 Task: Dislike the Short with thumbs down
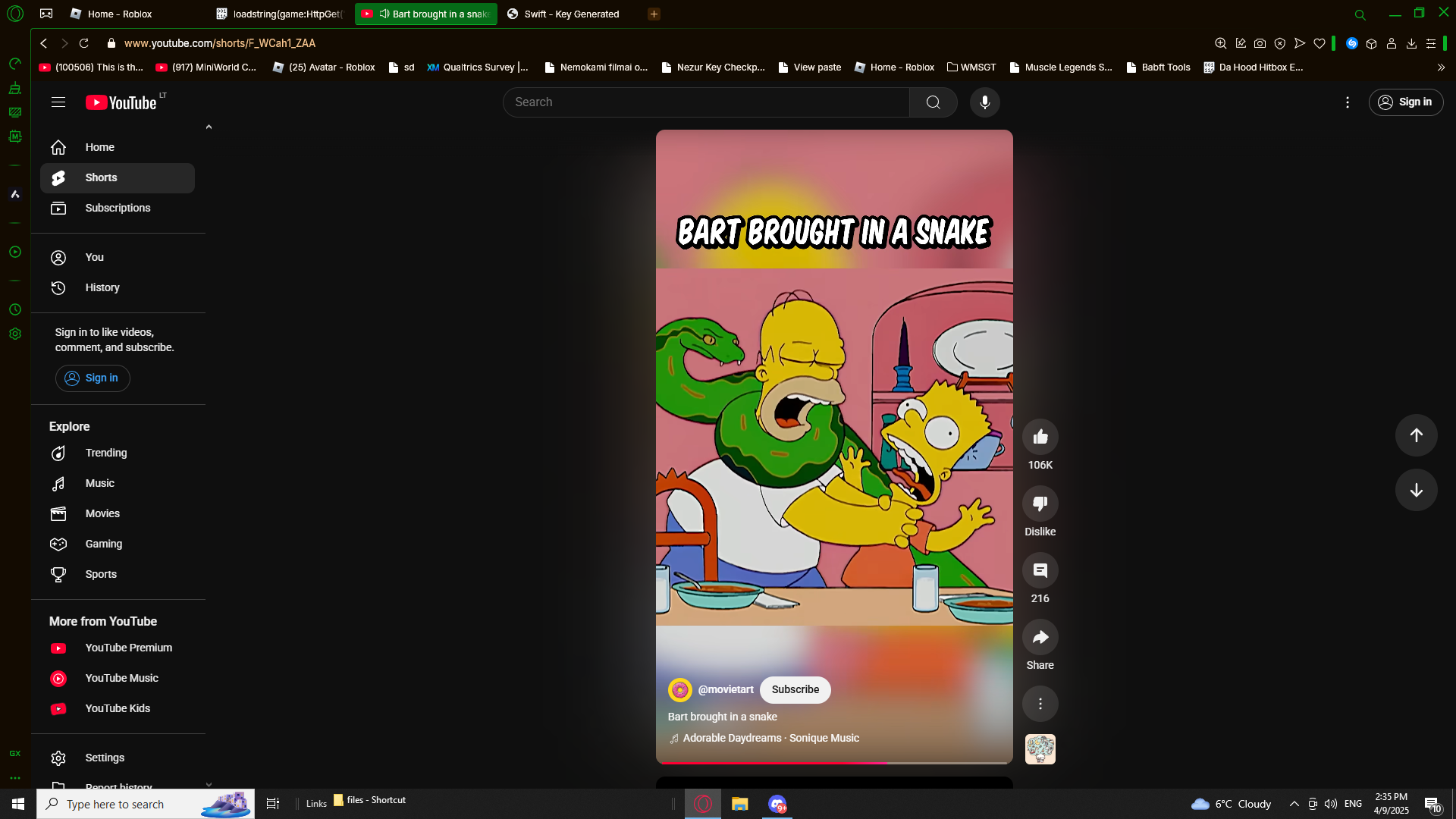(x=1040, y=504)
